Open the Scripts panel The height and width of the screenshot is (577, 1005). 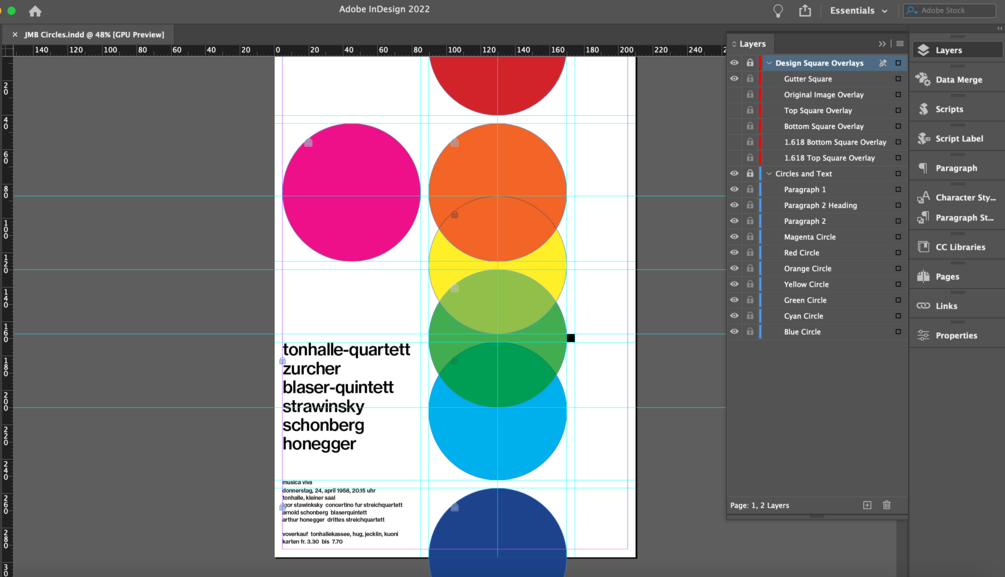[x=957, y=109]
